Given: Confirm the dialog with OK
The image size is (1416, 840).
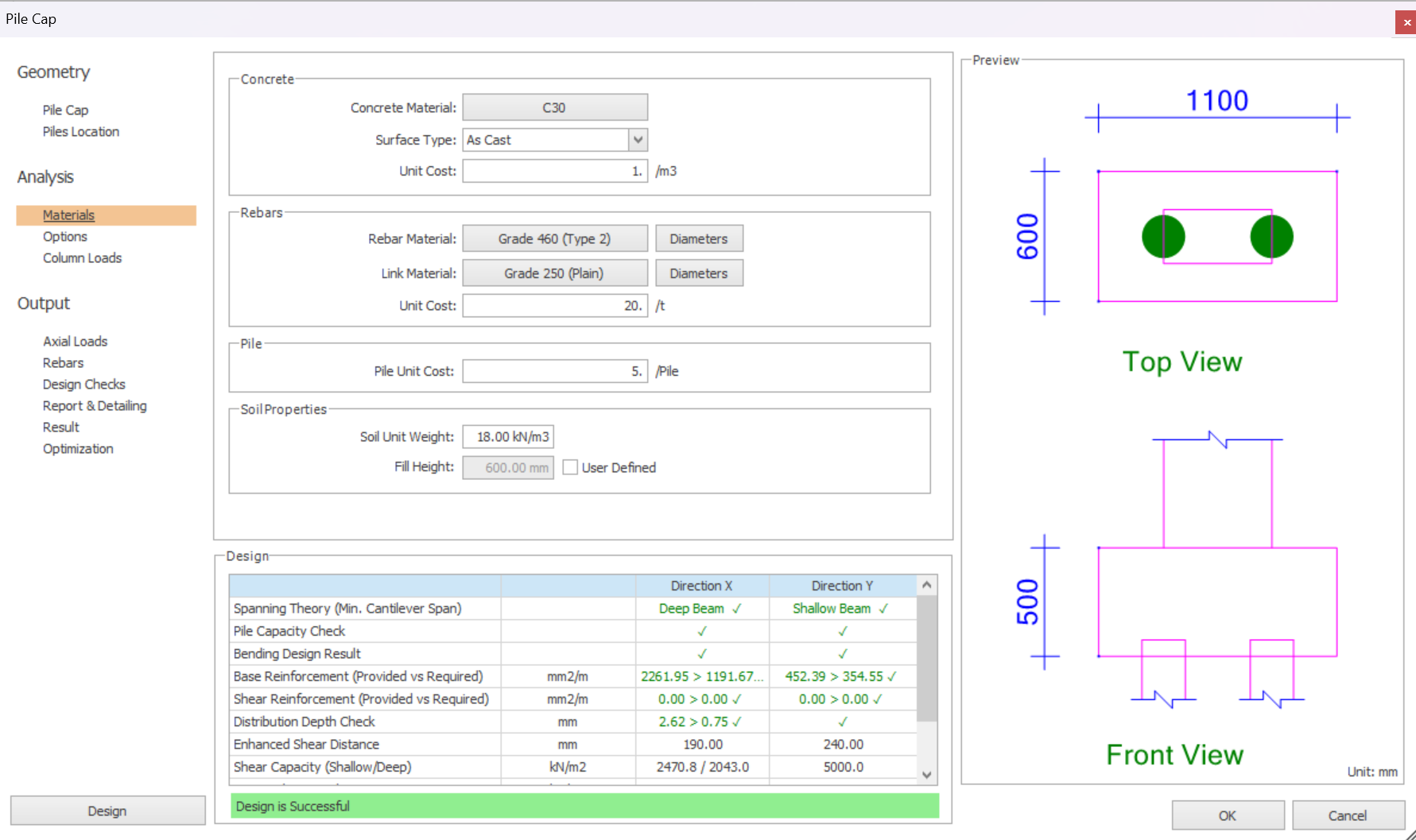Looking at the screenshot, I should click(1227, 815).
